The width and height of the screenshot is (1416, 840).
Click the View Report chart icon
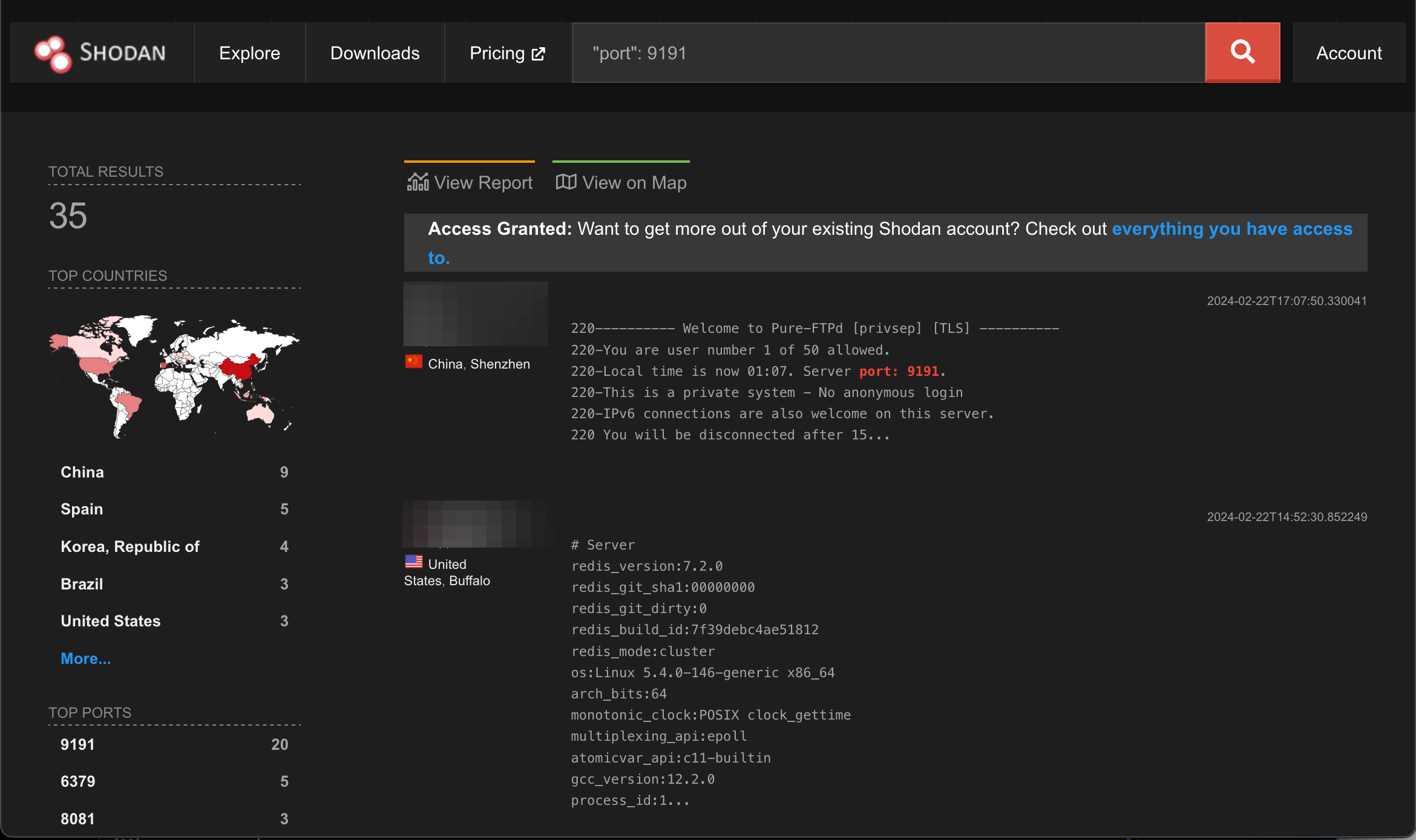tap(418, 182)
